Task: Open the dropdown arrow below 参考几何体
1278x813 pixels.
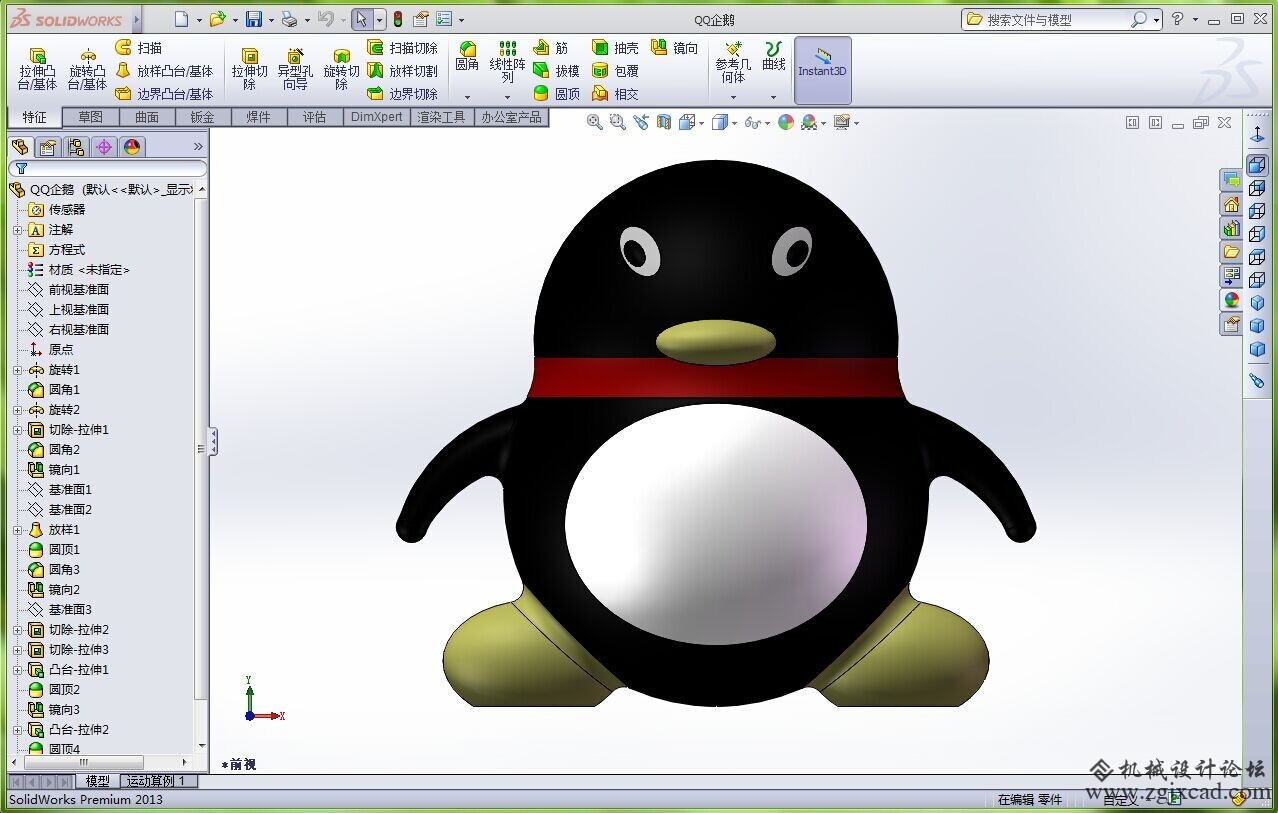Action: [x=733, y=97]
